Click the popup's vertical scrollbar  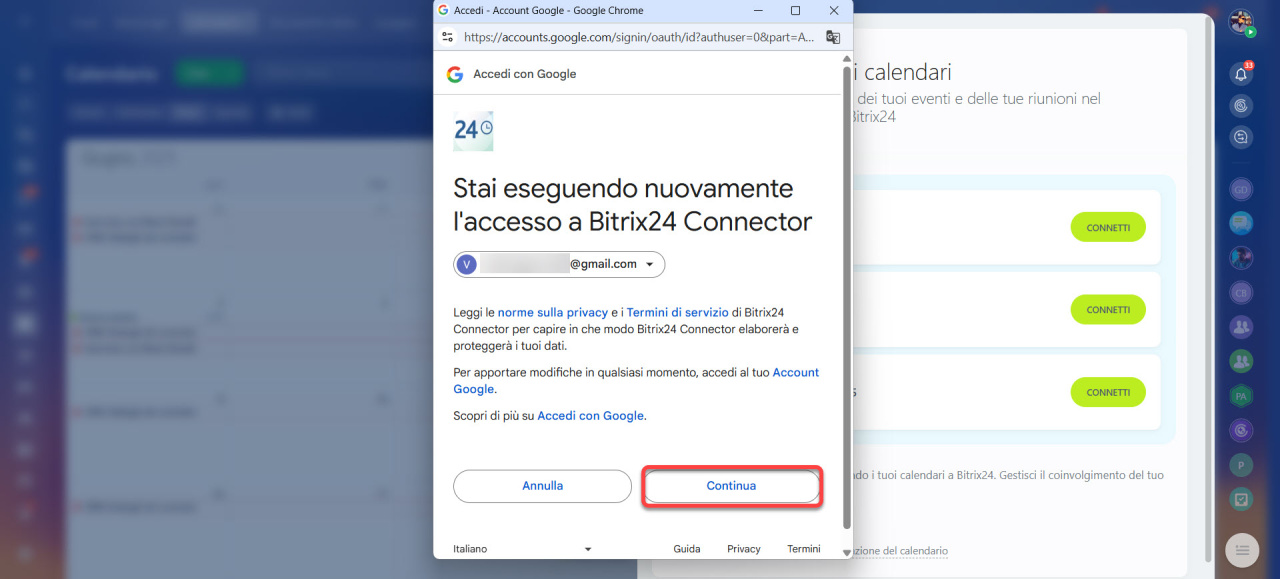point(848,300)
